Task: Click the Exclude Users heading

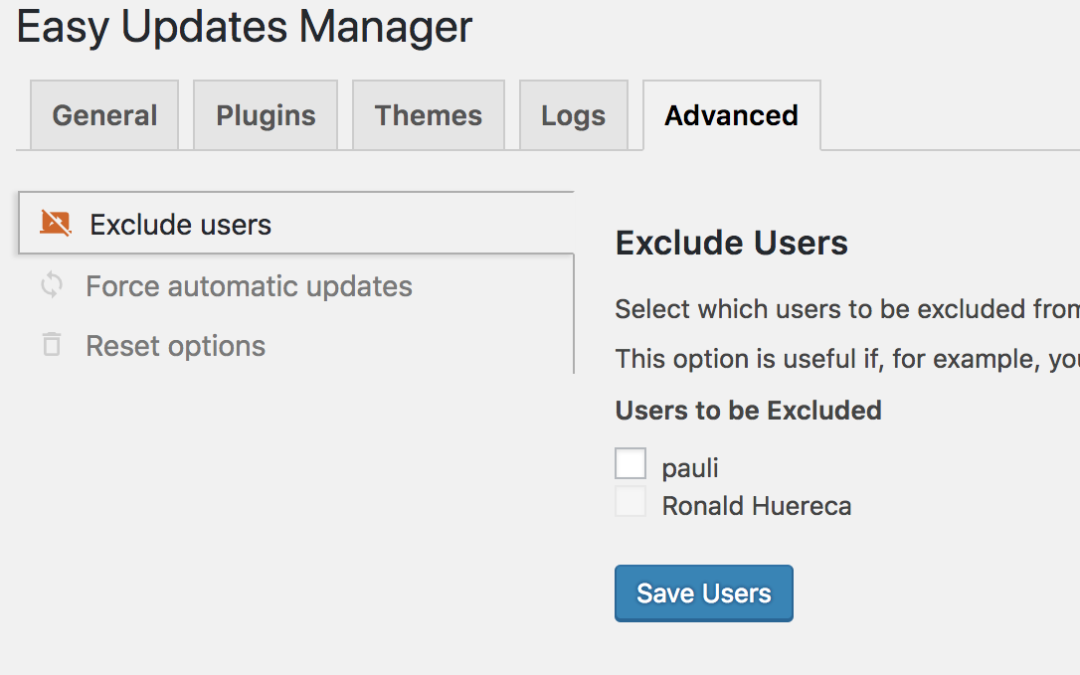Action: [731, 242]
